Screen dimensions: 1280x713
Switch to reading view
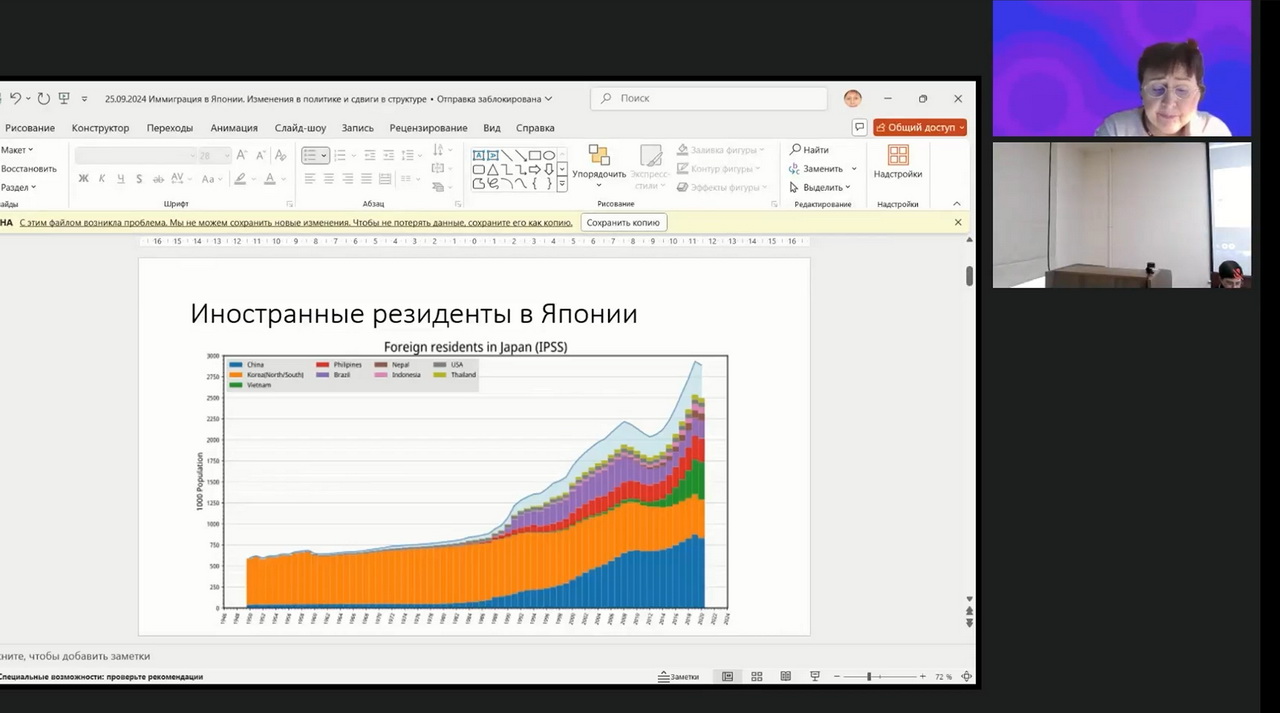point(786,677)
